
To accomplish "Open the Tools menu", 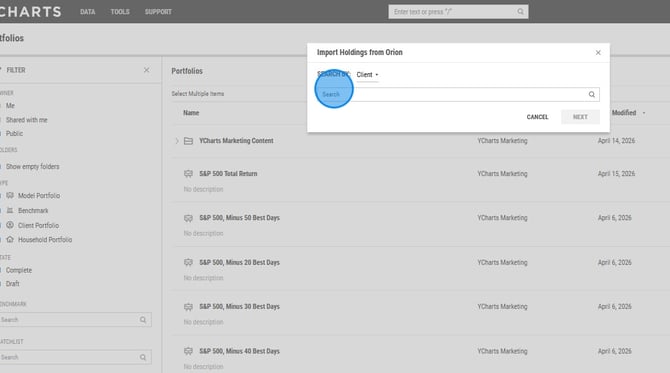I will [120, 12].
